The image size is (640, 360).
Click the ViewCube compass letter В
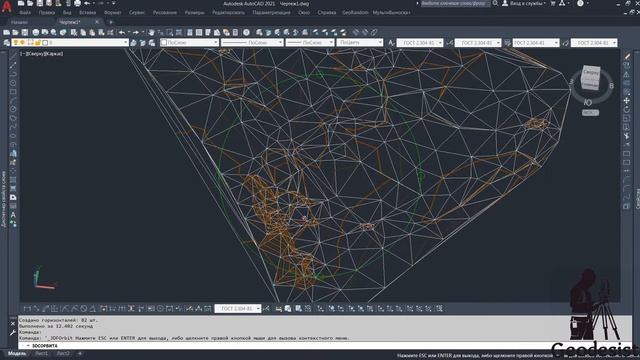[611, 86]
